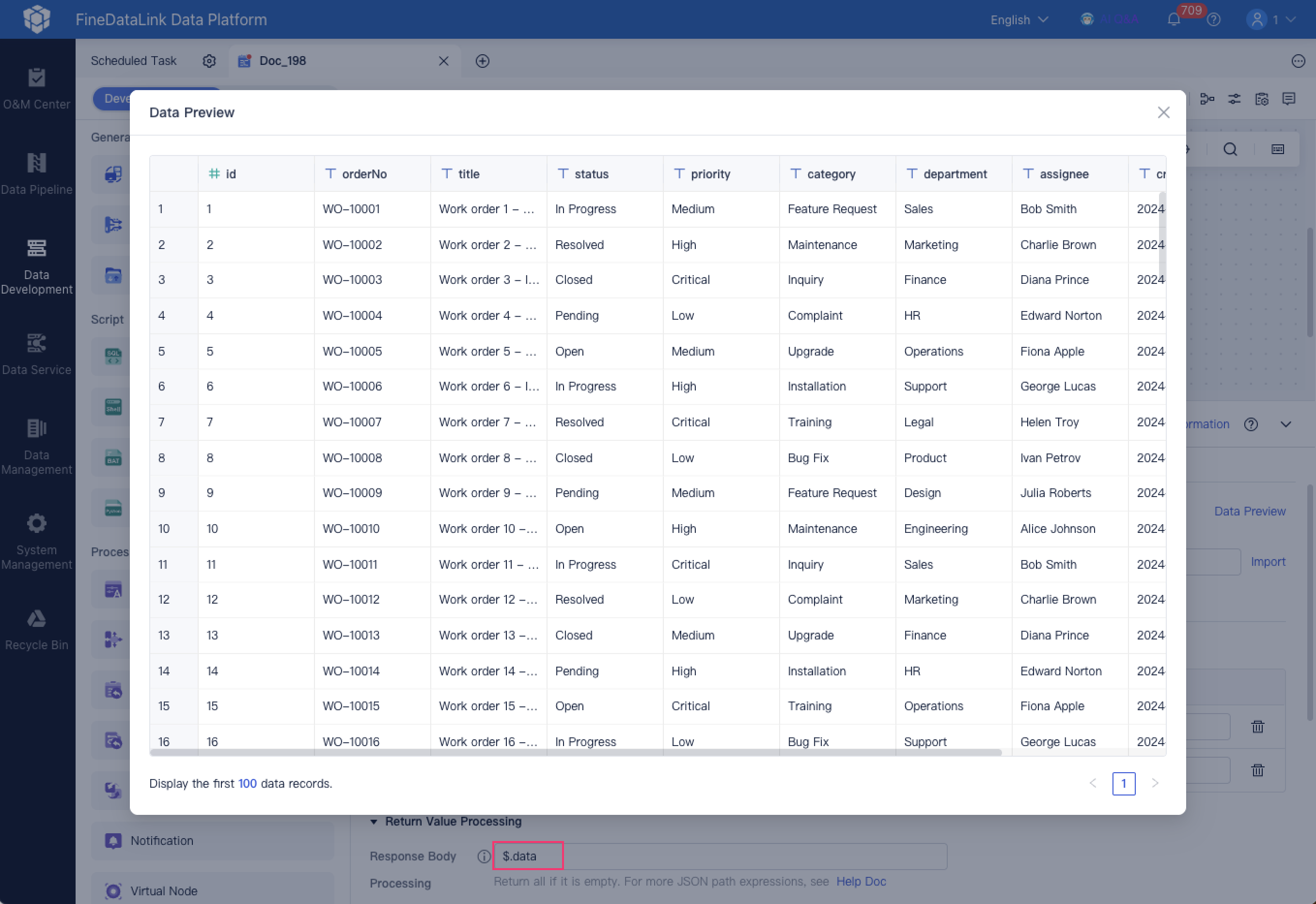Close the Doc_198 tab
Screen dimensions: 1316x904
pyautogui.click(x=443, y=61)
